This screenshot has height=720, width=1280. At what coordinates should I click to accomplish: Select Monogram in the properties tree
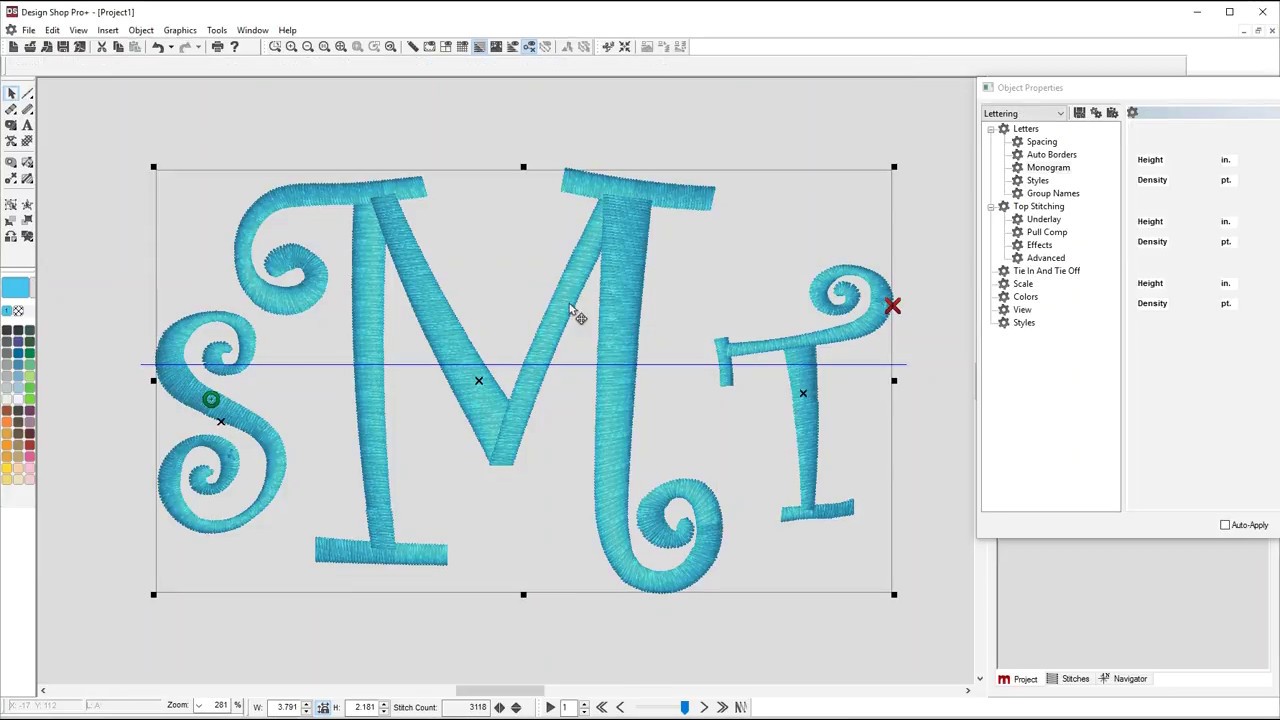(x=1048, y=168)
